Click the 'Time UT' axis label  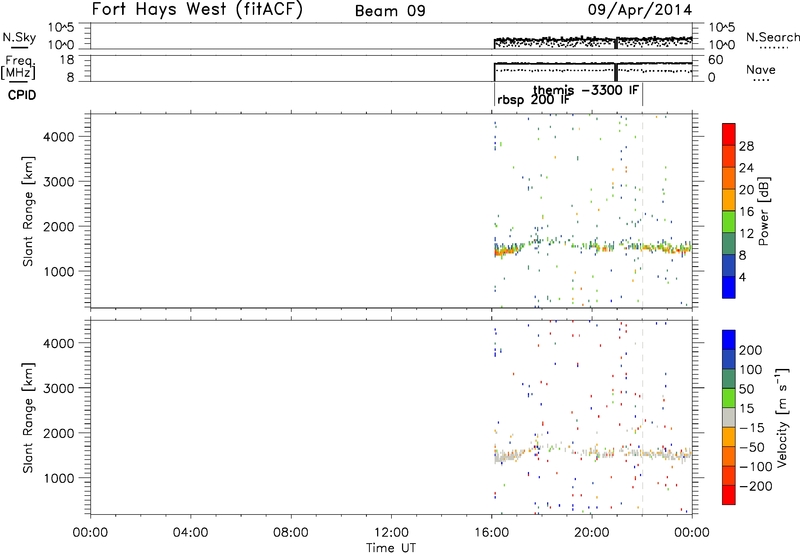(391, 548)
